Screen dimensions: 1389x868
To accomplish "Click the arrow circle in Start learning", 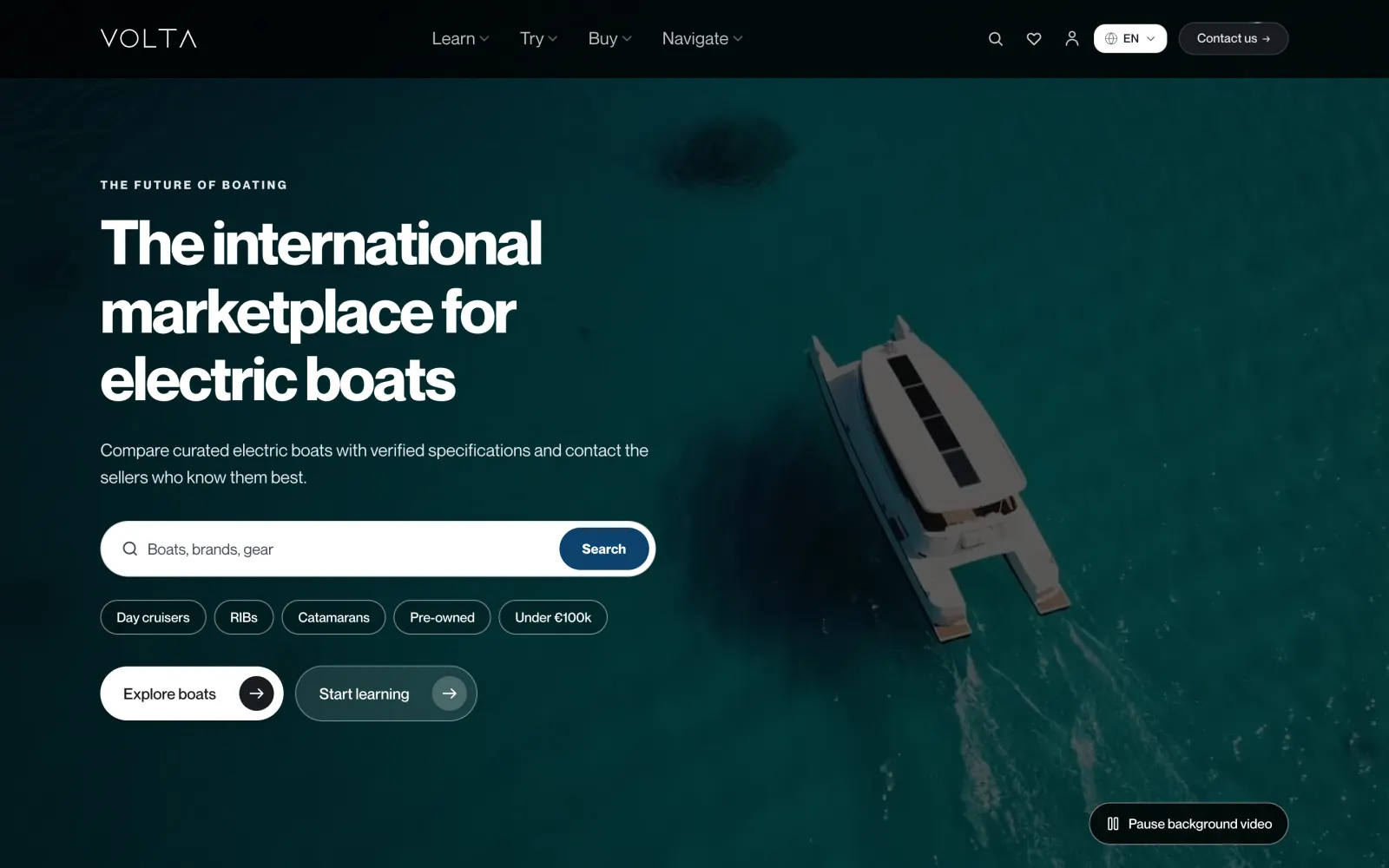I will [450, 694].
